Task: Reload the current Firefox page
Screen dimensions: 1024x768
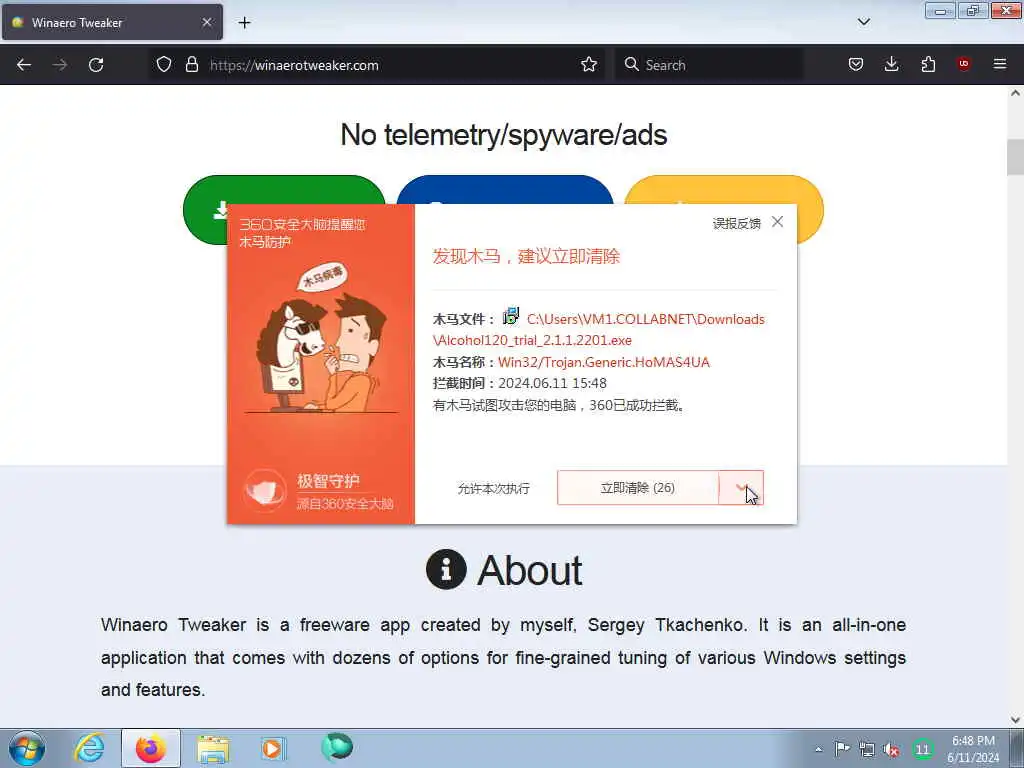Action: point(96,65)
